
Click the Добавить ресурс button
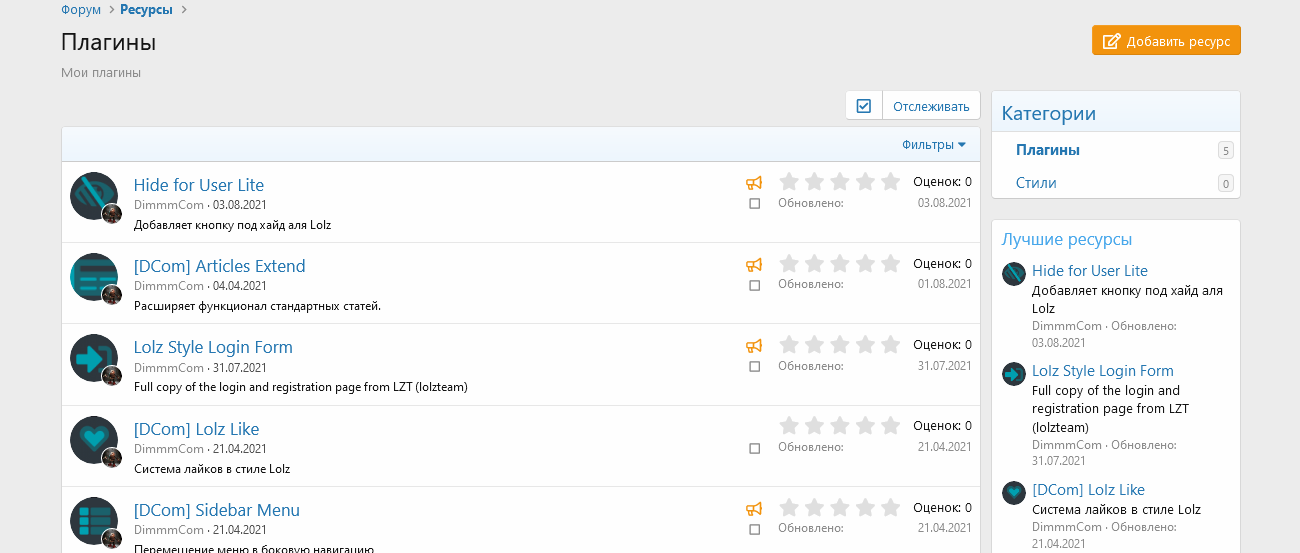pos(1166,41)
